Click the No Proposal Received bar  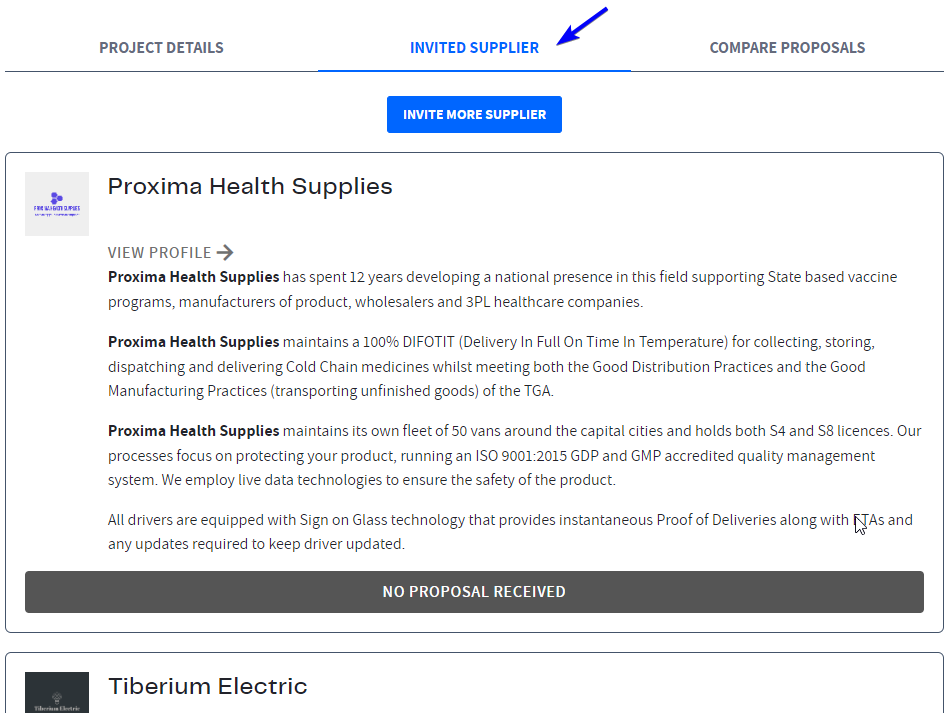(474, 592)
